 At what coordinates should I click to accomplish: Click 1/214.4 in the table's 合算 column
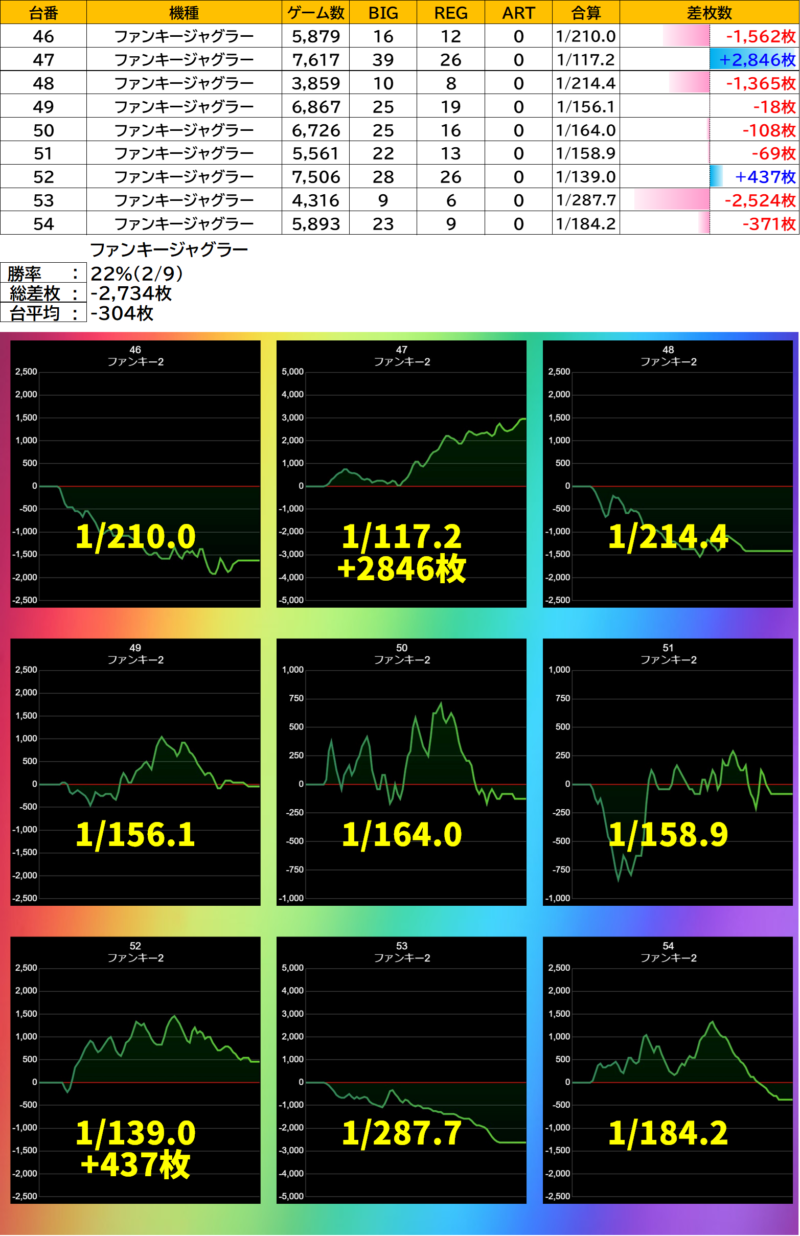585,83
